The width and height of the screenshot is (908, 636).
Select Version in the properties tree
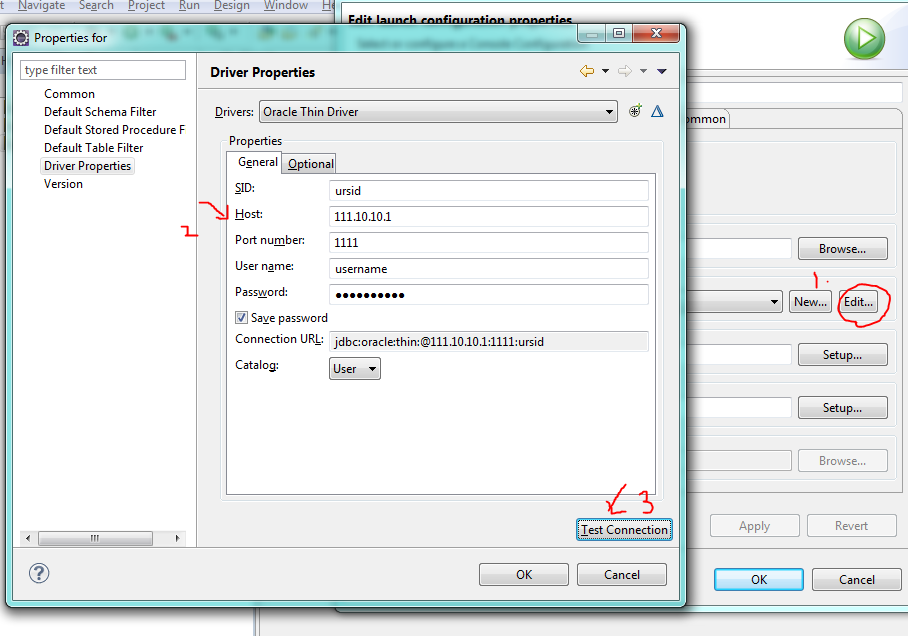point(63,184)
